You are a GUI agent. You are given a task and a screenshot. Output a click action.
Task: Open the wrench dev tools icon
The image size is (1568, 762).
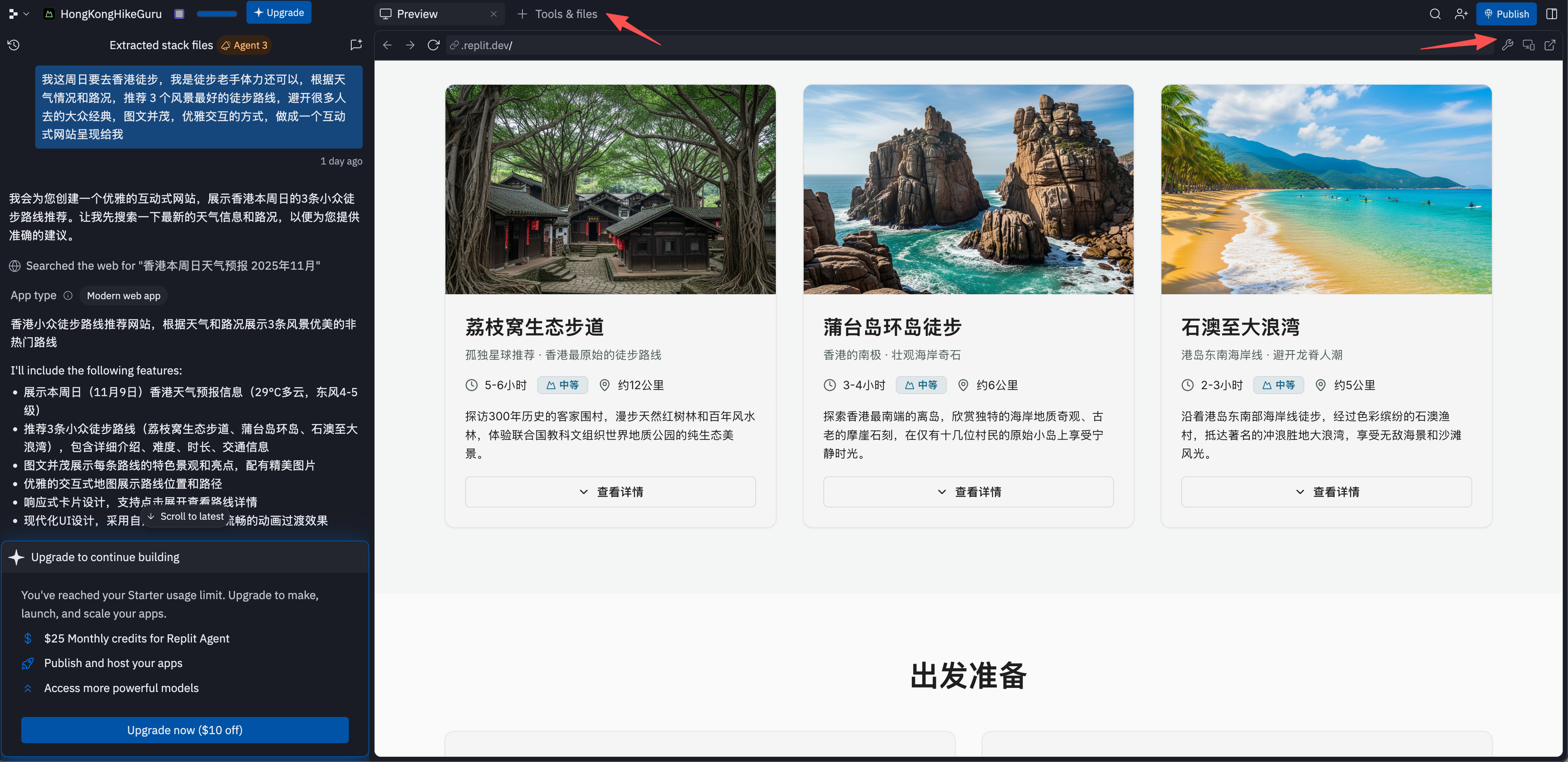(x=1507, y=45)
